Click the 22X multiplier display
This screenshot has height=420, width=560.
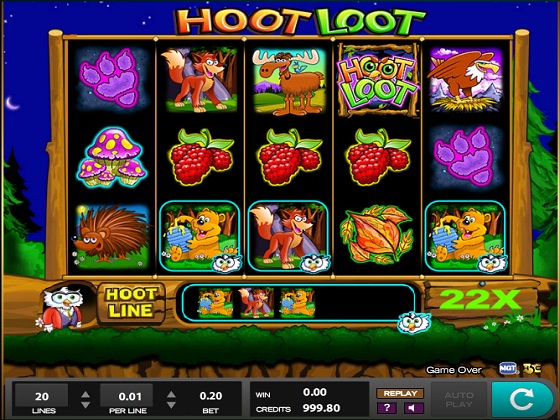[x=480, y=299]
